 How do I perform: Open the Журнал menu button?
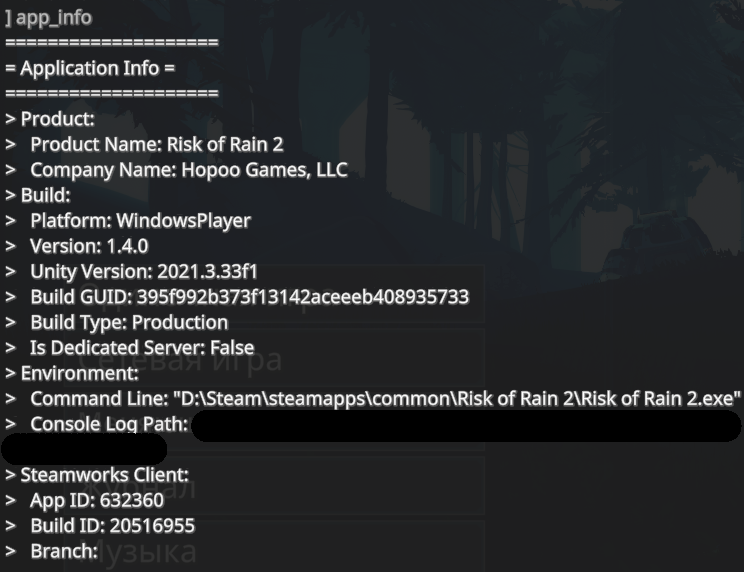click(x=274, y=486)
